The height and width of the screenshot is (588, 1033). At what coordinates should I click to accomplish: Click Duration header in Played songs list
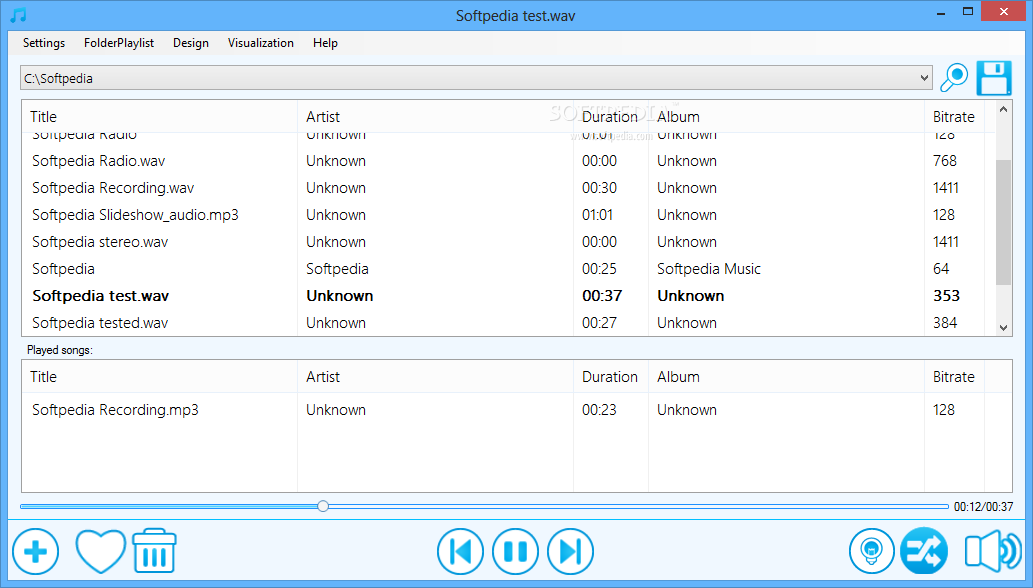[609, 377]
